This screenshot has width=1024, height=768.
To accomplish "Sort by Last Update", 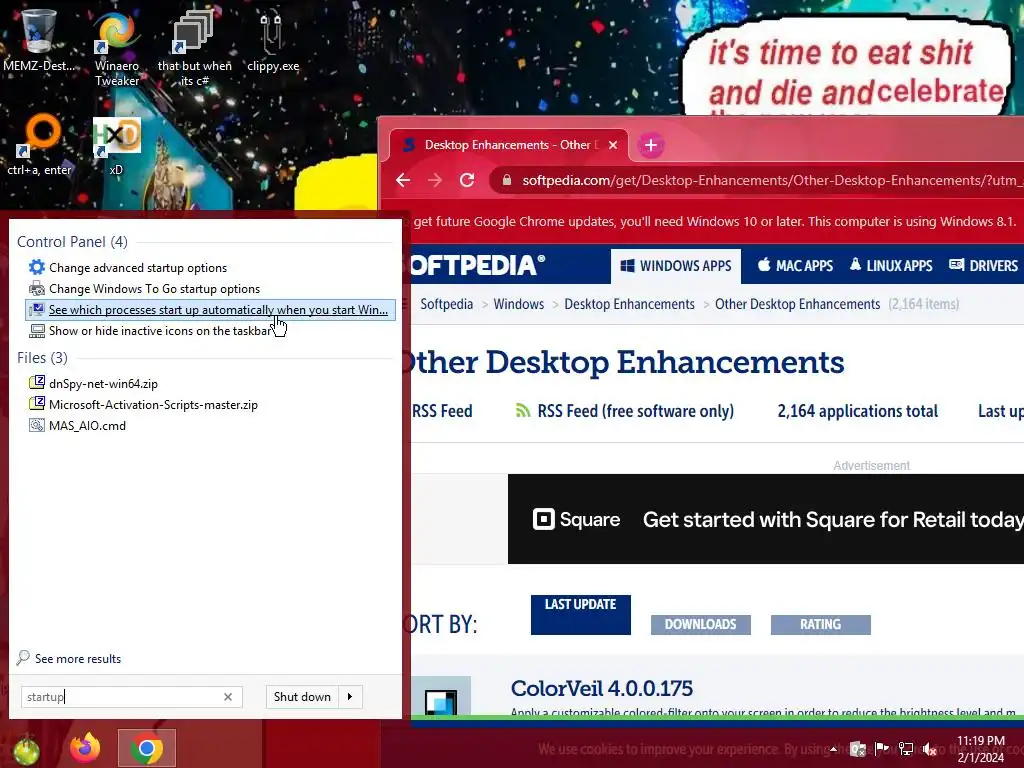I will [581, 615].
